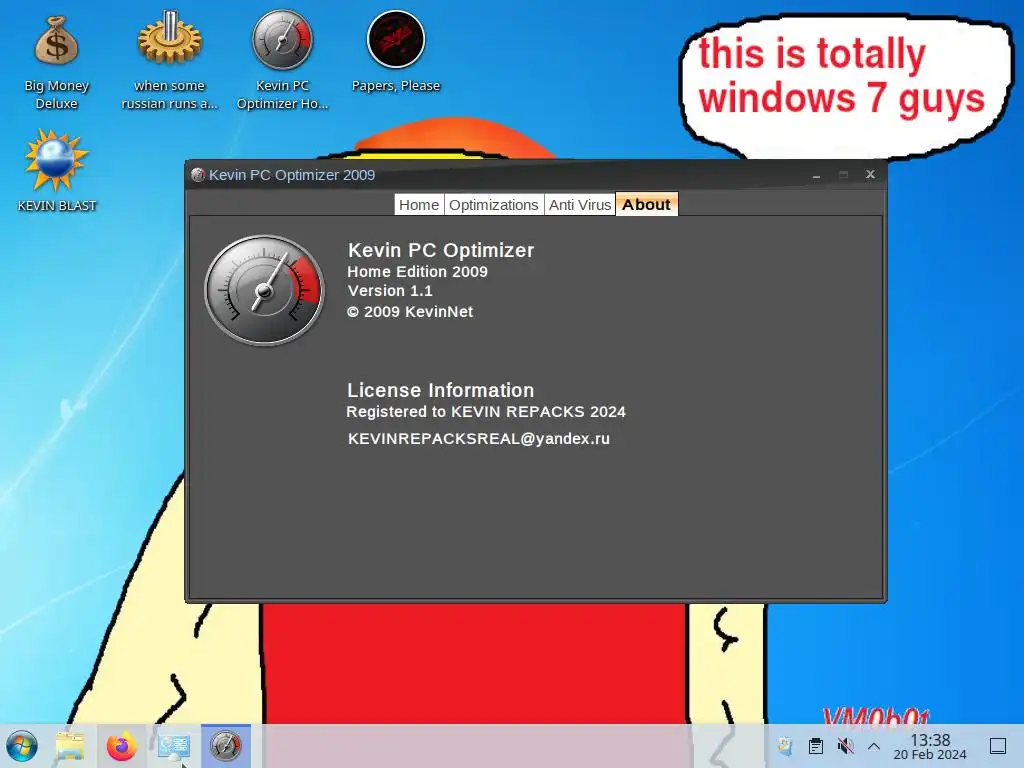
Task: Launch Firefox from the taskbar
Action: [x=121, y=746]
